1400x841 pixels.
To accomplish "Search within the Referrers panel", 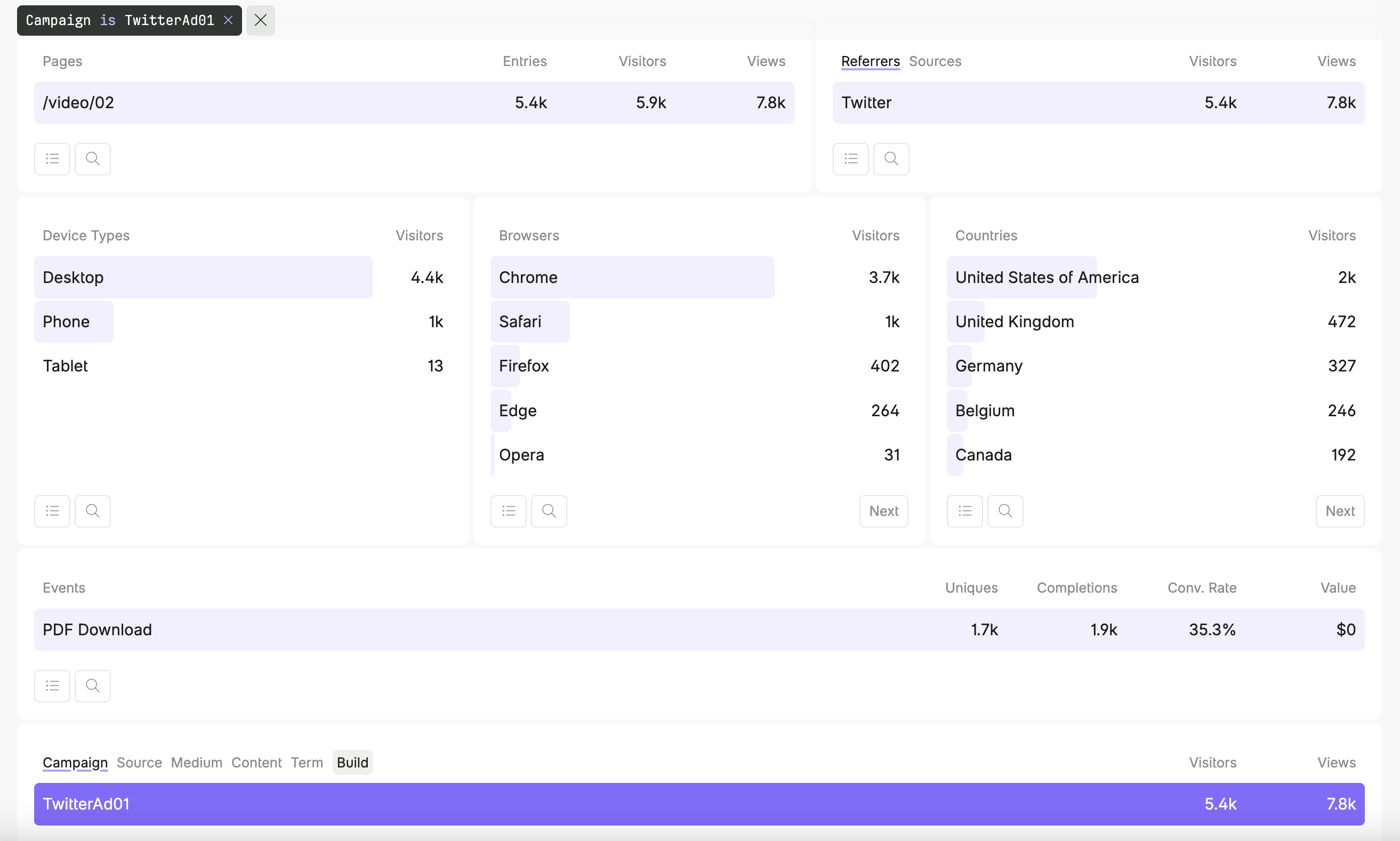I will 890,159.
